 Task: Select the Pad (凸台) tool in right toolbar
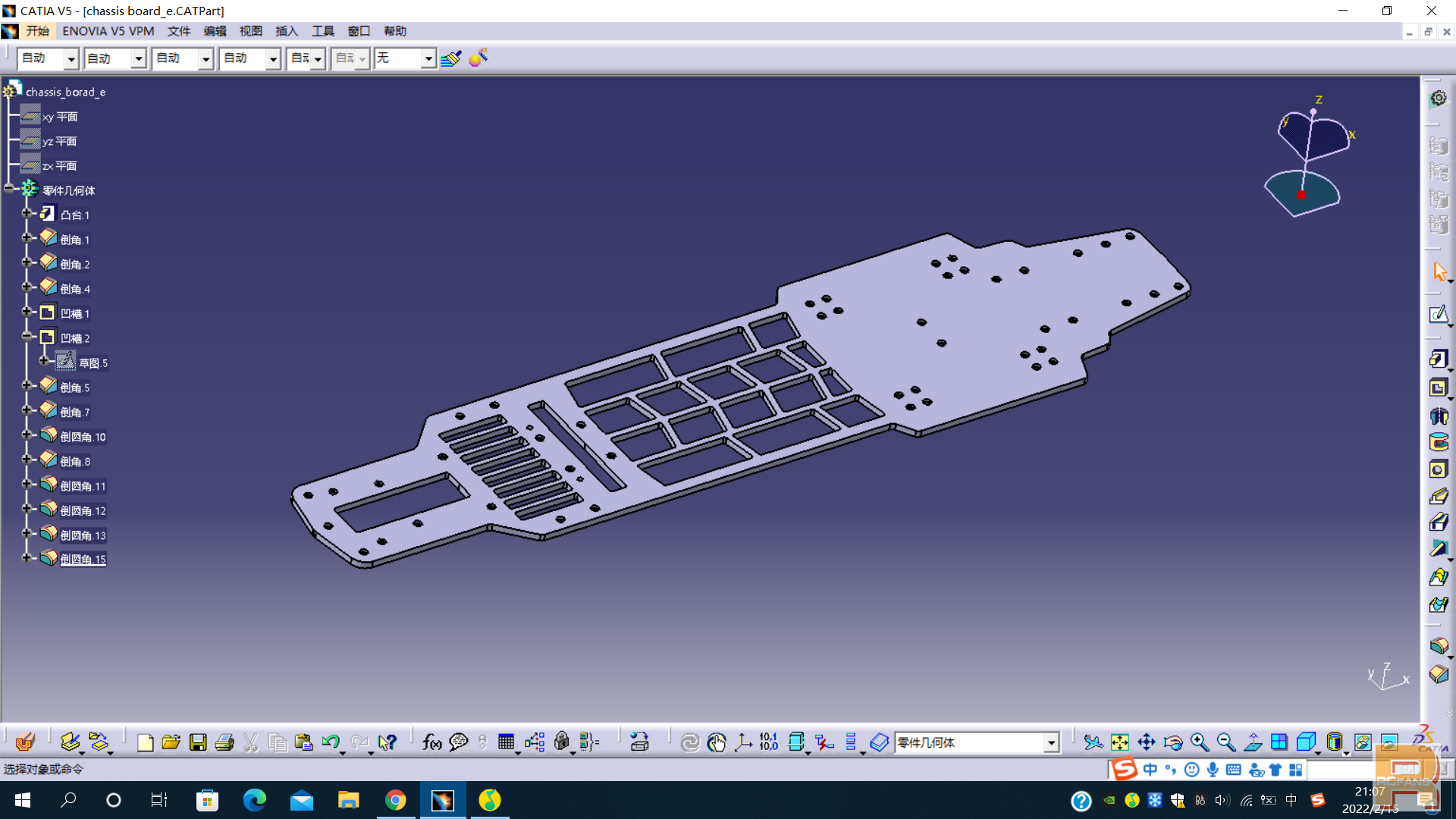(1439, 359)
